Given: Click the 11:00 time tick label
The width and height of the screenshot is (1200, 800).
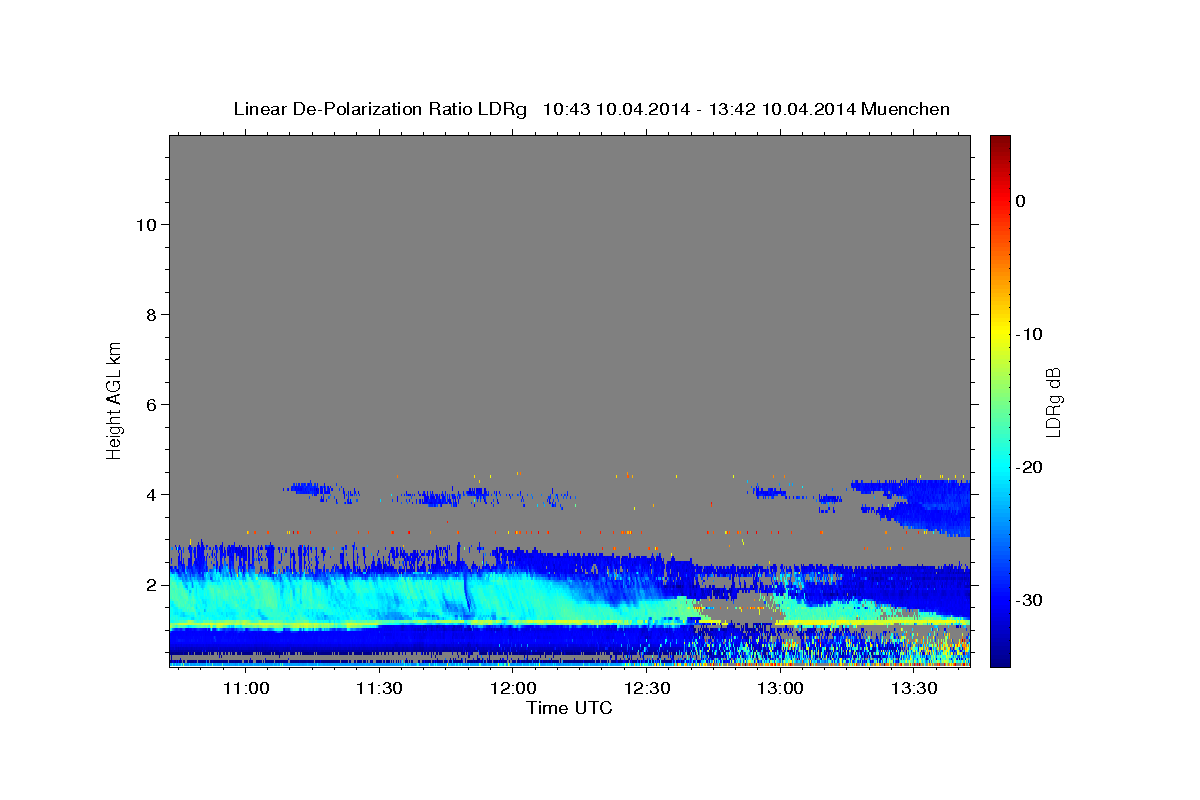Looking at the screenshot, I should (246, 688).
